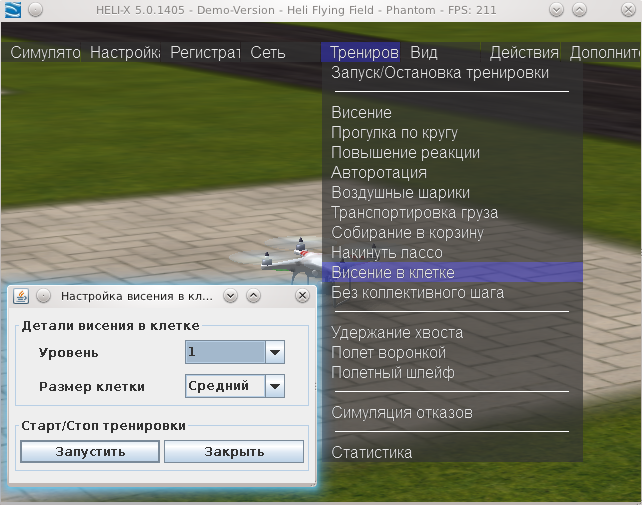This screenshot has width=642, height=505.
Task: Close the HELI-X main window
Action: tap(628, 9)
